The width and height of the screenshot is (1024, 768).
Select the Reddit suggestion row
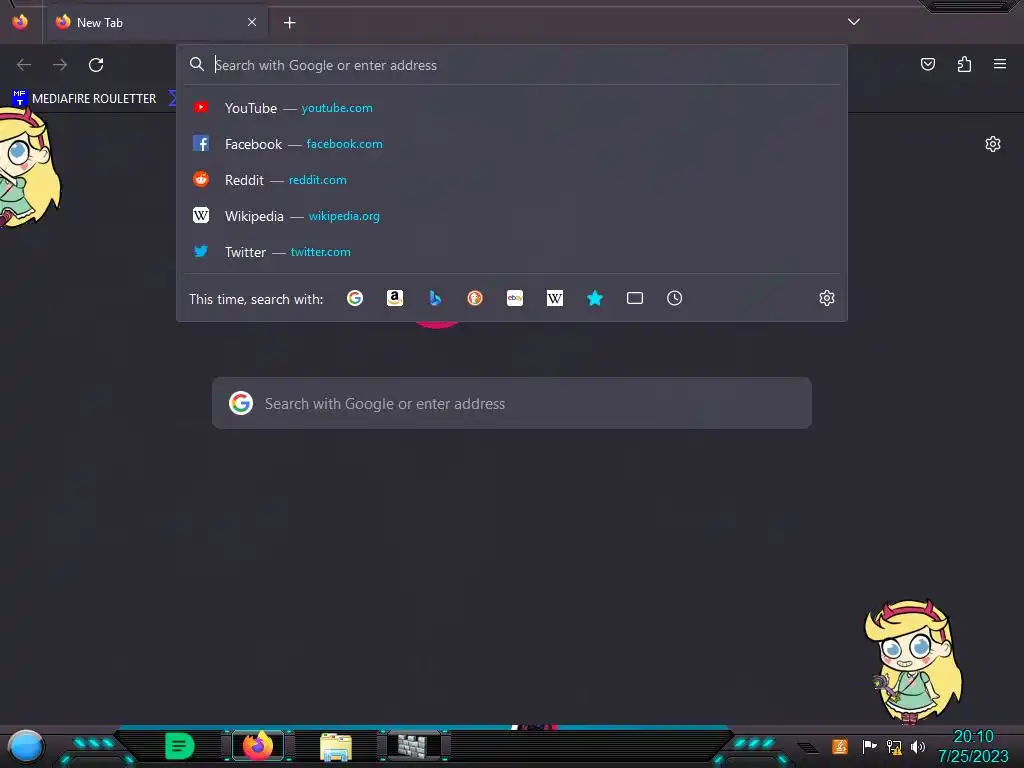tap(512, 180)
